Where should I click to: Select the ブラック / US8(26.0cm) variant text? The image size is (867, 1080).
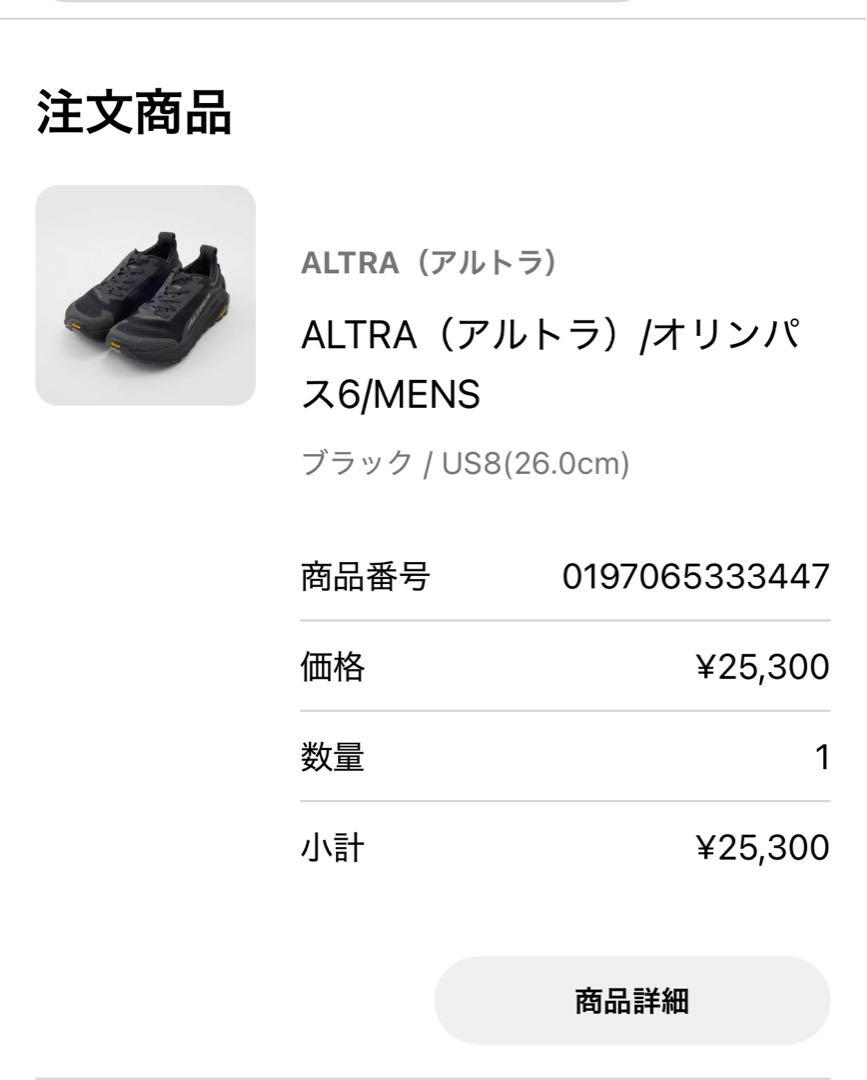[466, 463]
